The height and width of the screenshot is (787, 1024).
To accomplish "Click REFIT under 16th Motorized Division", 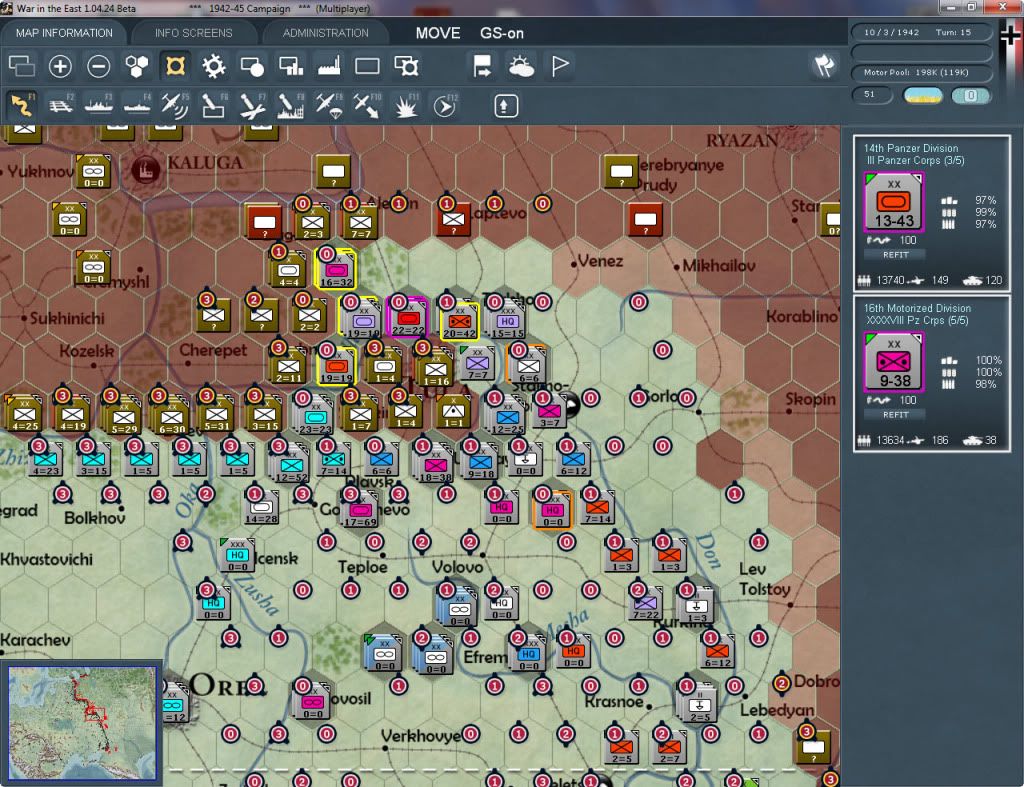I will point(895,415).
